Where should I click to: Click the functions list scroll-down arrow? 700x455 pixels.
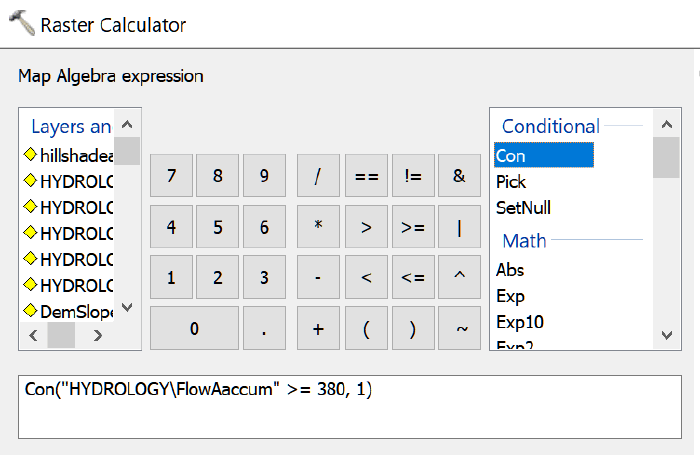(x=667, y=335)
